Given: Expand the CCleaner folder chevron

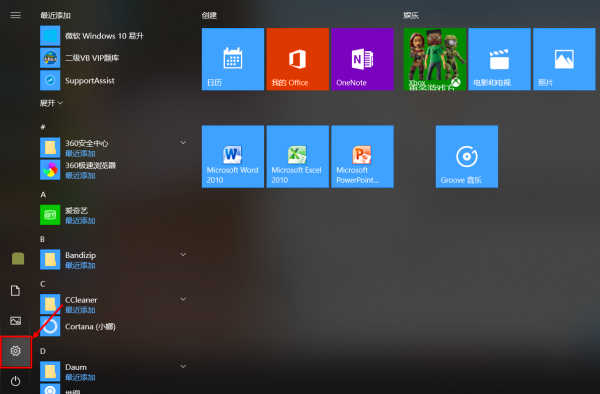Looking at the screenshot, I should [x=183, y=299].
